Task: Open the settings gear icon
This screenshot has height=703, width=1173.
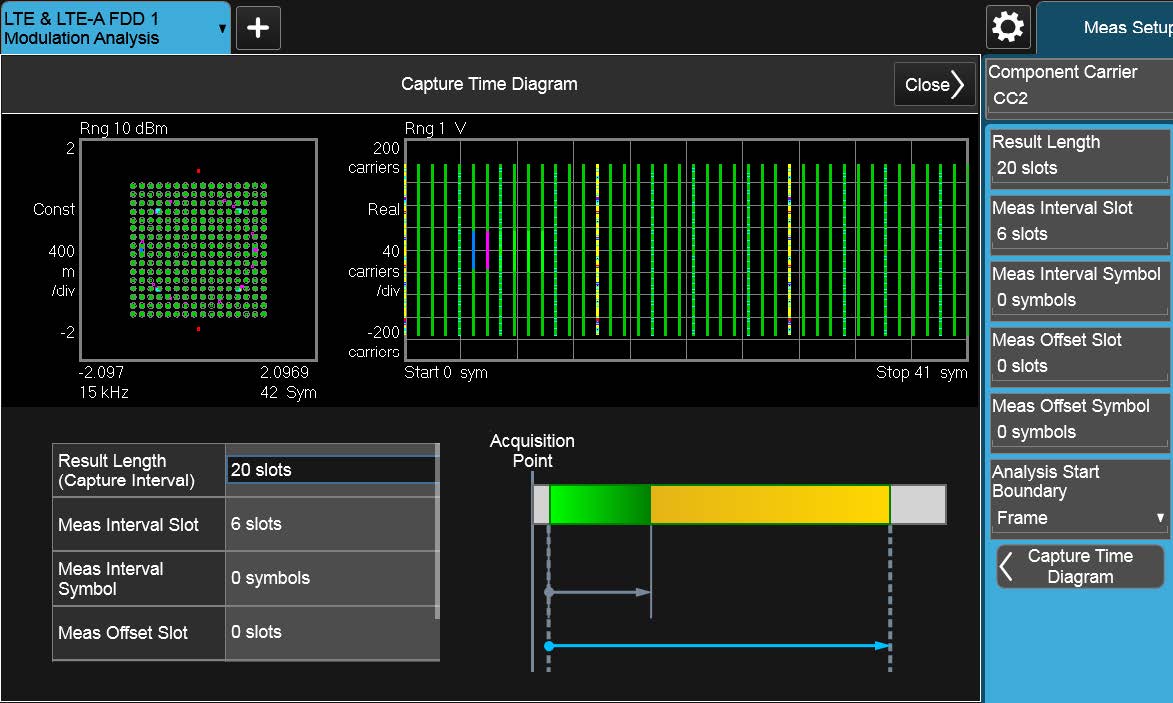Action: click(x=1007, y=27)
